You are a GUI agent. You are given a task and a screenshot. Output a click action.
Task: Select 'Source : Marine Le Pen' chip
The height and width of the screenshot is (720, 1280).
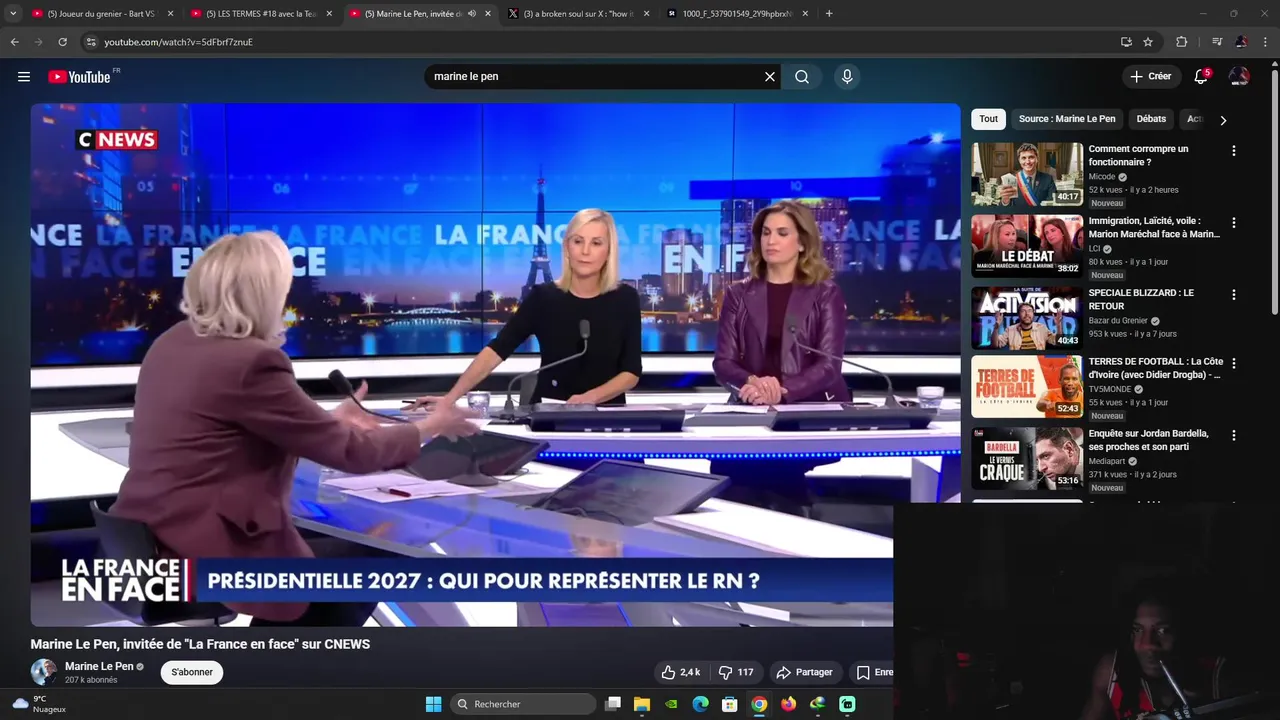click(1067, 119)
